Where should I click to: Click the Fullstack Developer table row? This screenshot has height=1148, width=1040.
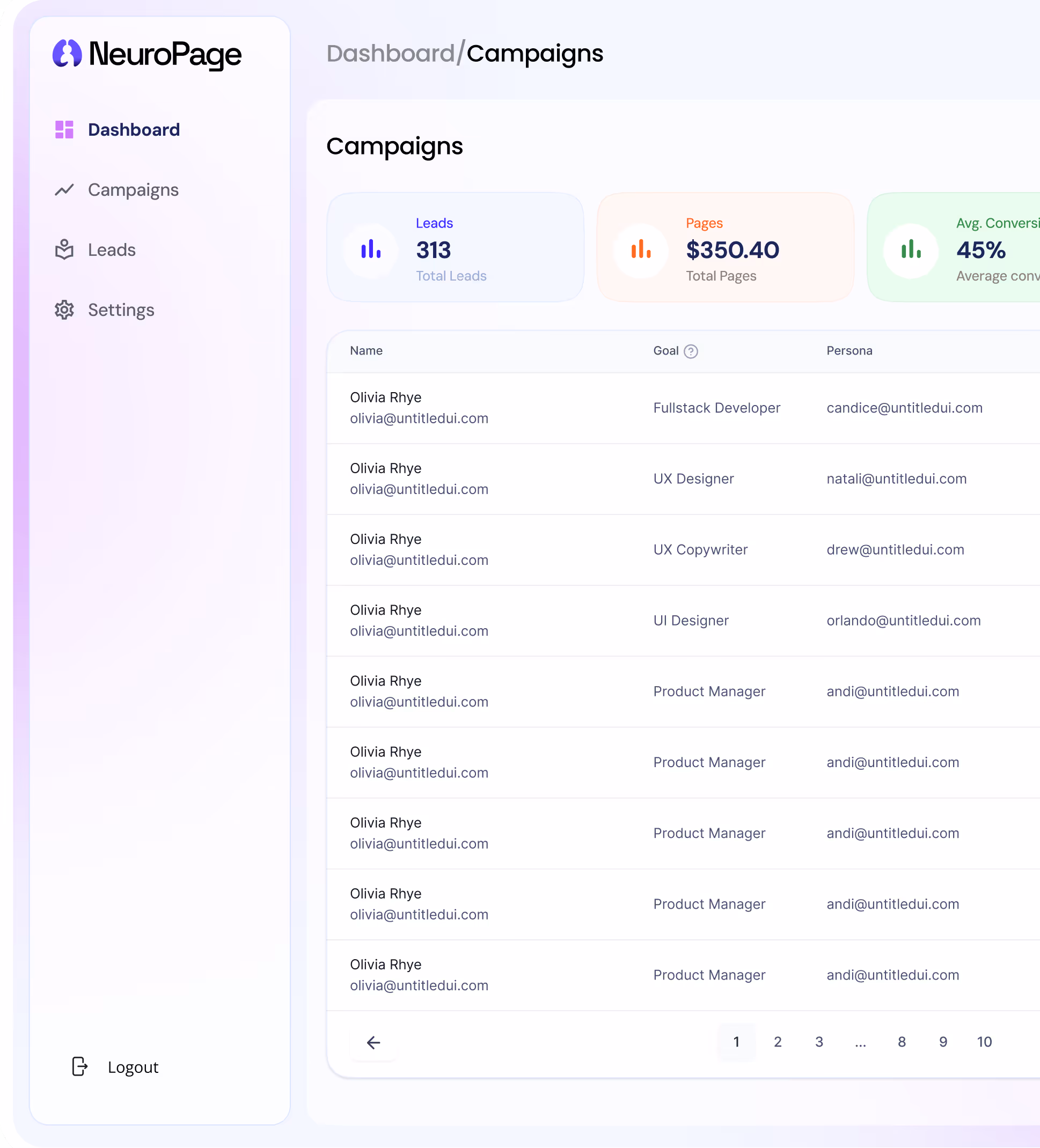(x=716, y=408)
